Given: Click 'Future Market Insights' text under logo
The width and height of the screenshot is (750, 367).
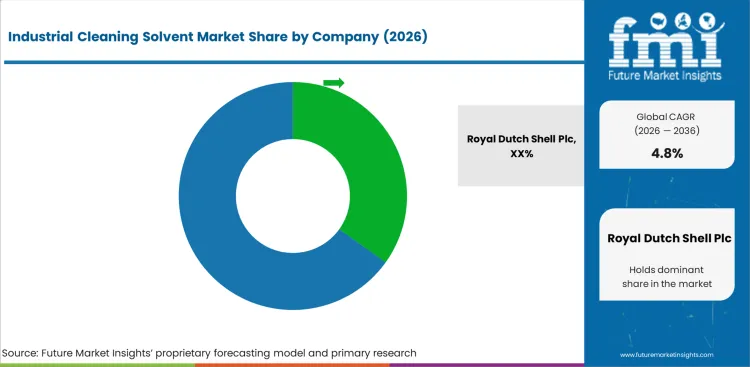Looking at the screenshot, I should point(665,75).
